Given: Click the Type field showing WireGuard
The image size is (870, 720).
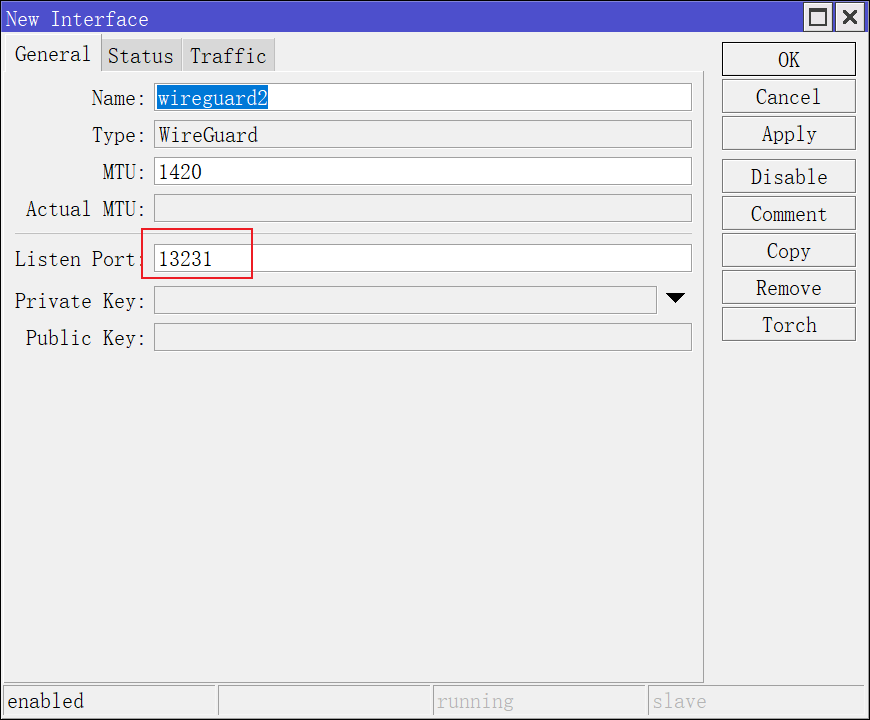Looking at the screenshot, I should (422, 134).
